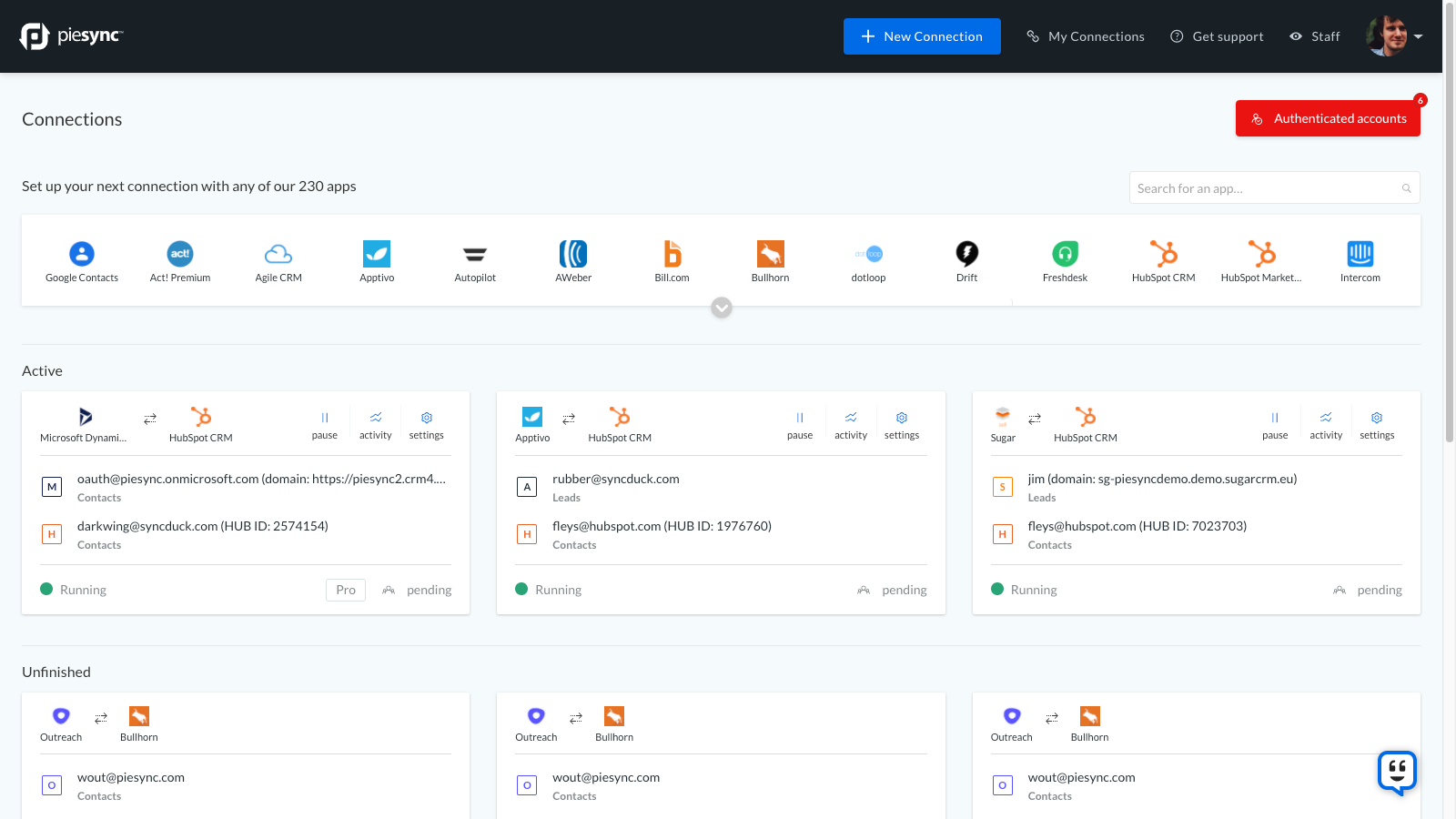The height and width of the screenshot is (819, 1456).
Task: Open the Get support menu item
Action: coord(1217,36)
